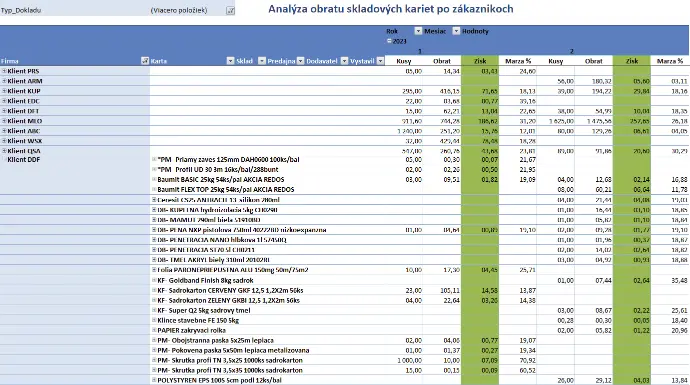Screen dimensions: 690x385
Task: Expand DB- PENETRACIA NANO hlbkova item
Action: [154, 240]
